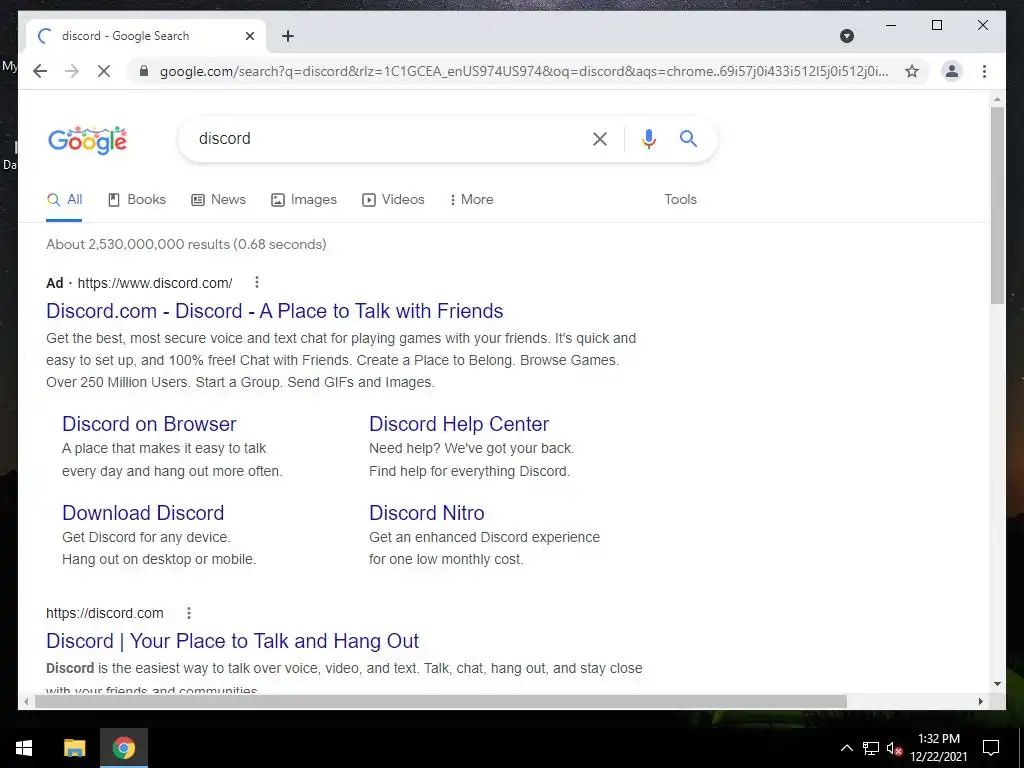The height and width of the screenshot is (768, 1024).
Task: Click the Chrome taskbar icon
Action: coord(123,748)
